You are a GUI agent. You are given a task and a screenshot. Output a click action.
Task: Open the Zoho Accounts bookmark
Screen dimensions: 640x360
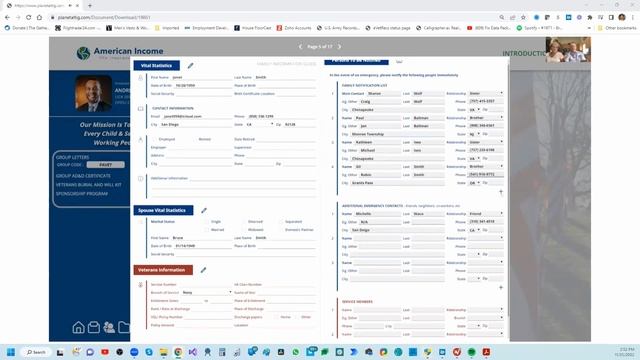[x=294, y=28]
